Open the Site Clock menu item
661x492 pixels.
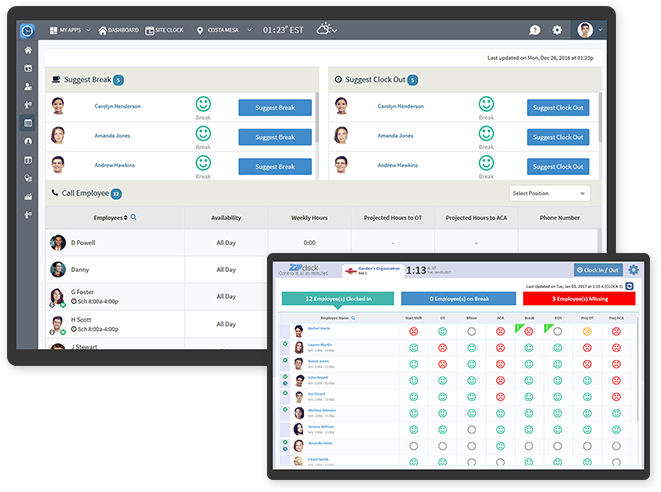(164, 30)
